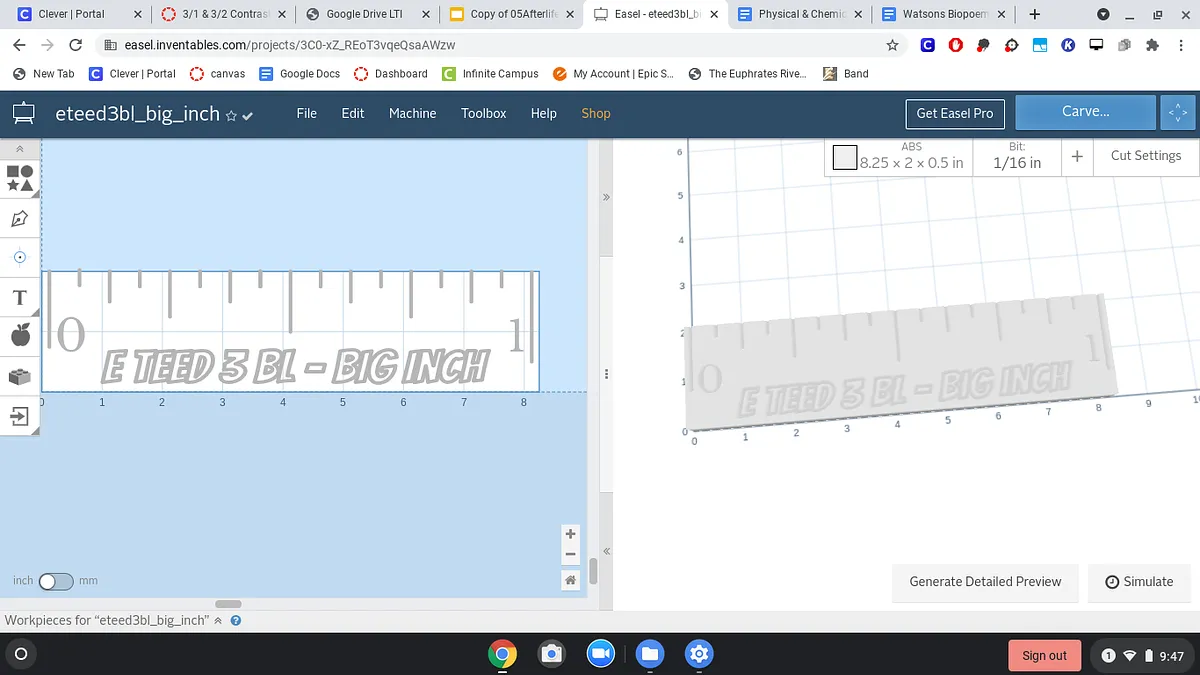The width and height of the screenshot is (1200, 675).
Task: Open the Machine menu
Action: [x=412, y=113]
